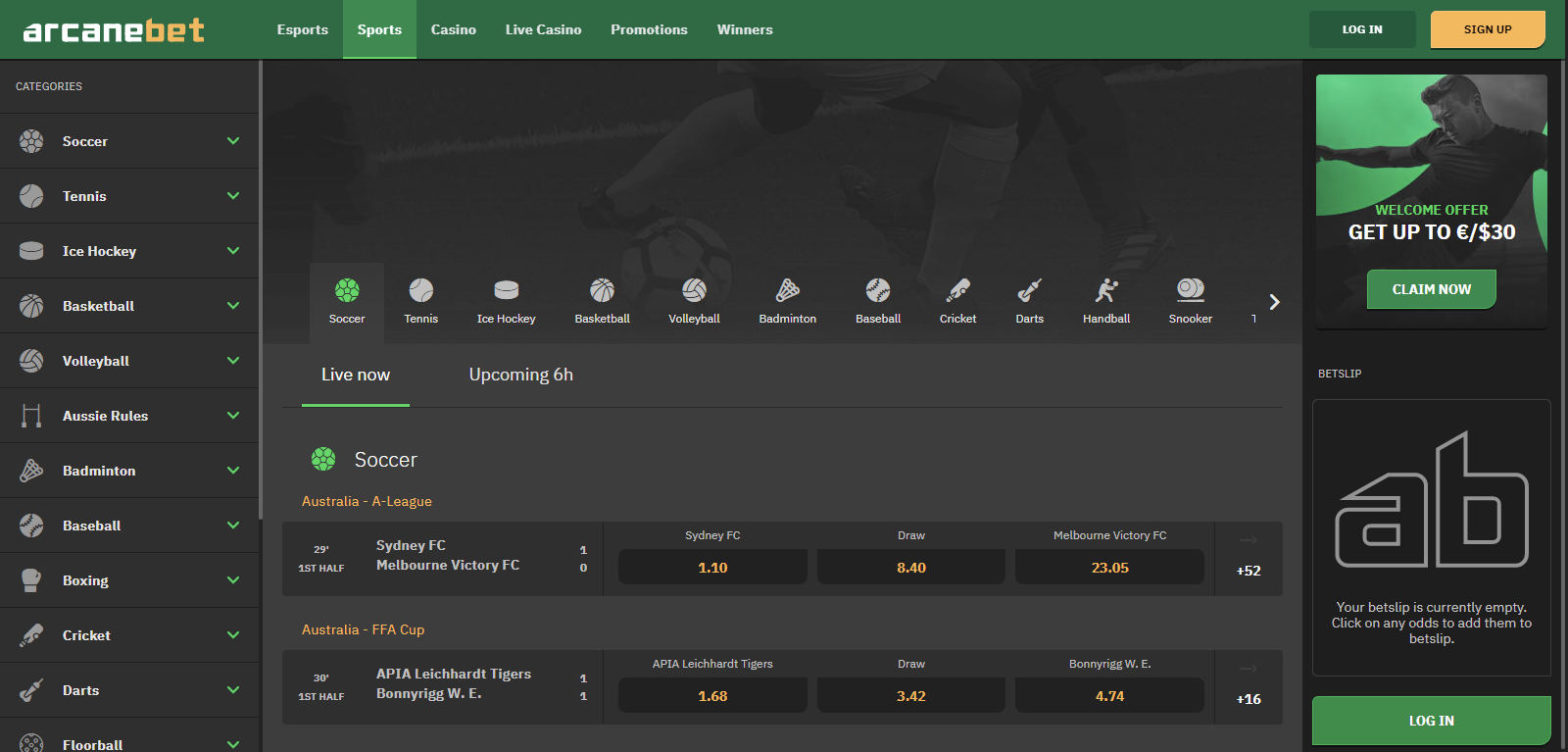The height and width of the screenshot is (752, 1568).
Task: Bet on Sydney FC at 1.10
Action: 712,567
